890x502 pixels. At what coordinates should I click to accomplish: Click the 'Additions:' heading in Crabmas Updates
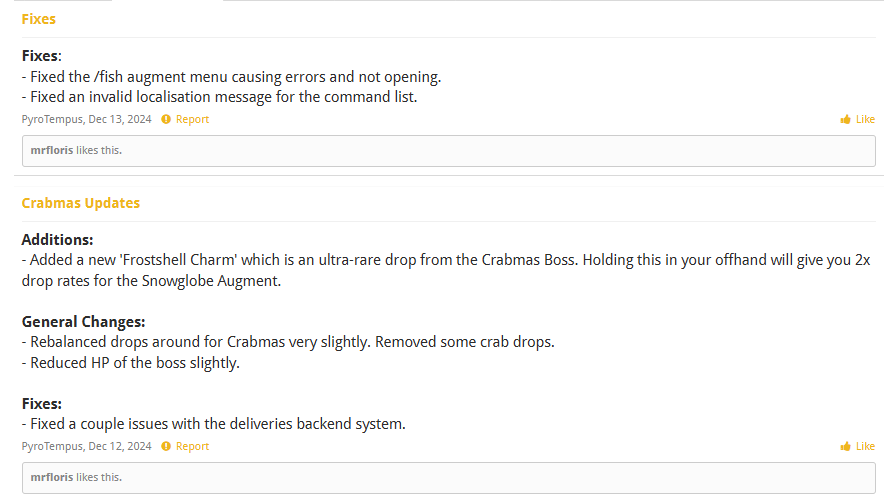tap(57, 240)
